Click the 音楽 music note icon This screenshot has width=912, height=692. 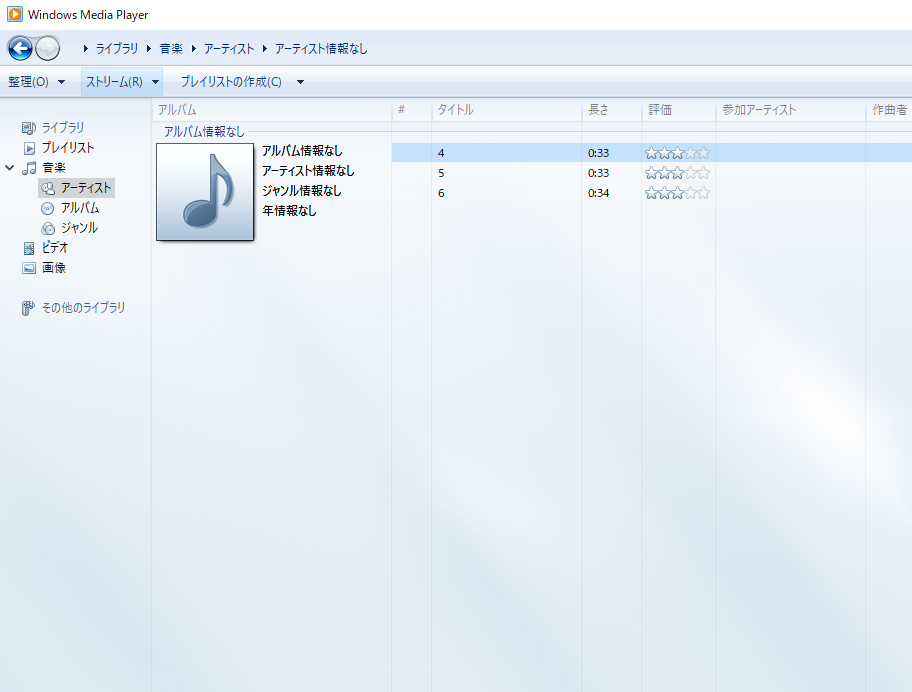tap(29, 168)
